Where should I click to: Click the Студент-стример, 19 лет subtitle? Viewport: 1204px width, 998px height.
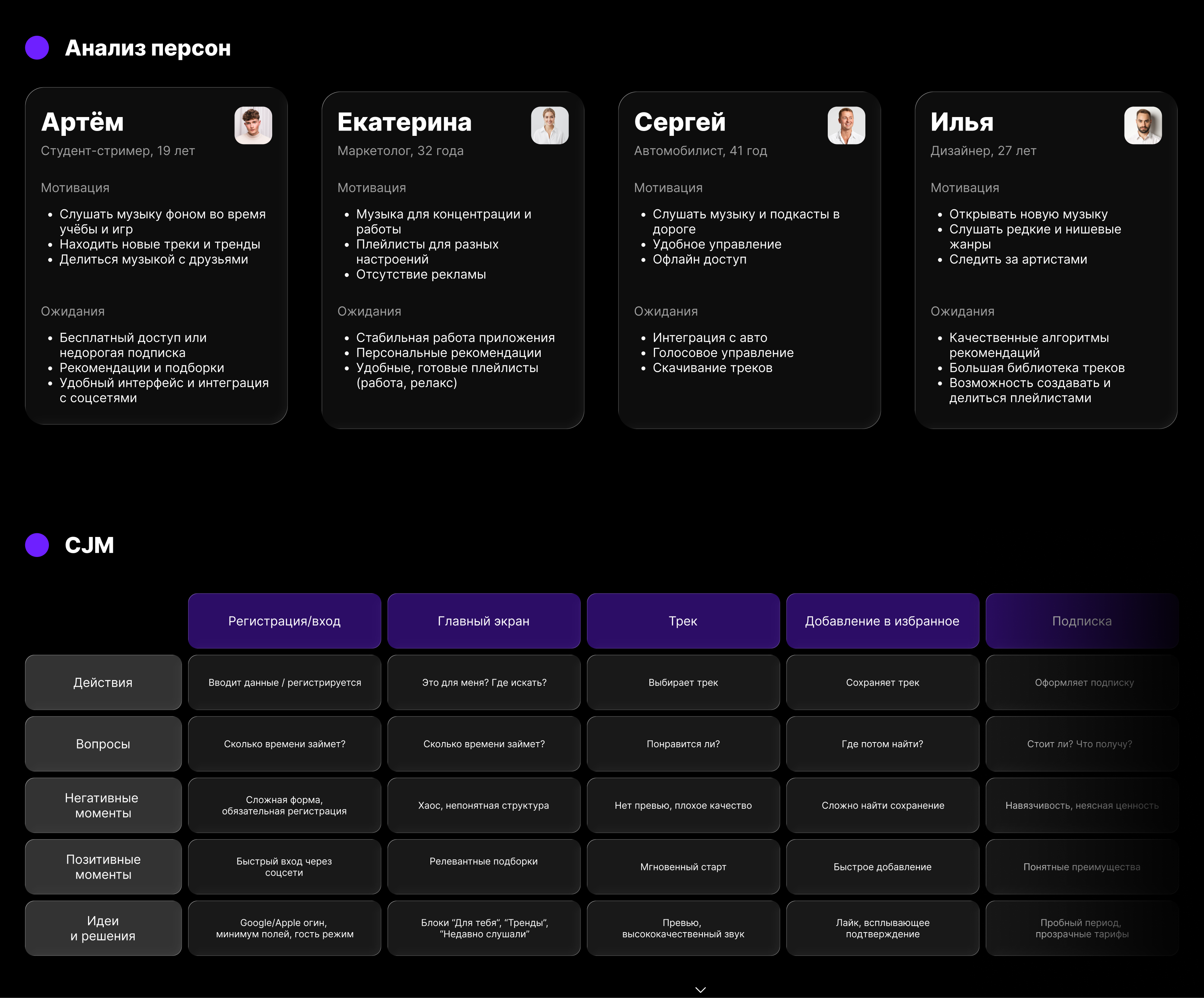(x=117, y=151)
